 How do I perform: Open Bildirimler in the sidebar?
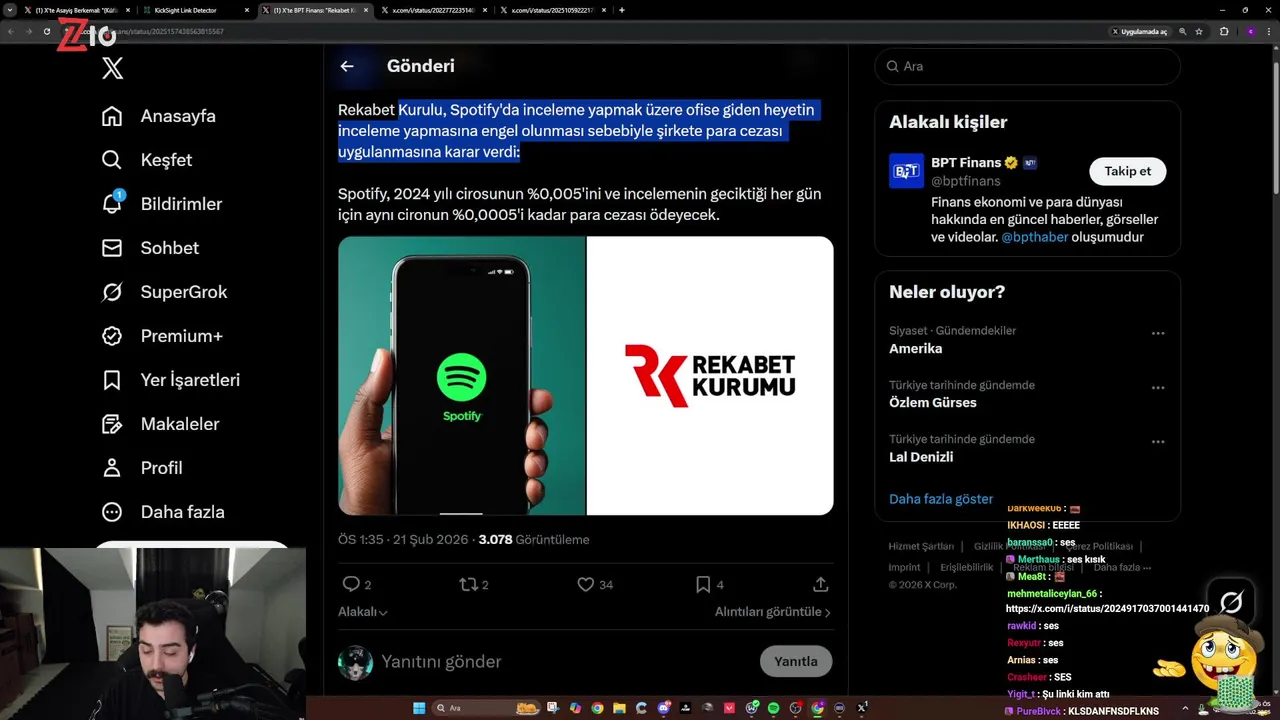tap(162, 204)
